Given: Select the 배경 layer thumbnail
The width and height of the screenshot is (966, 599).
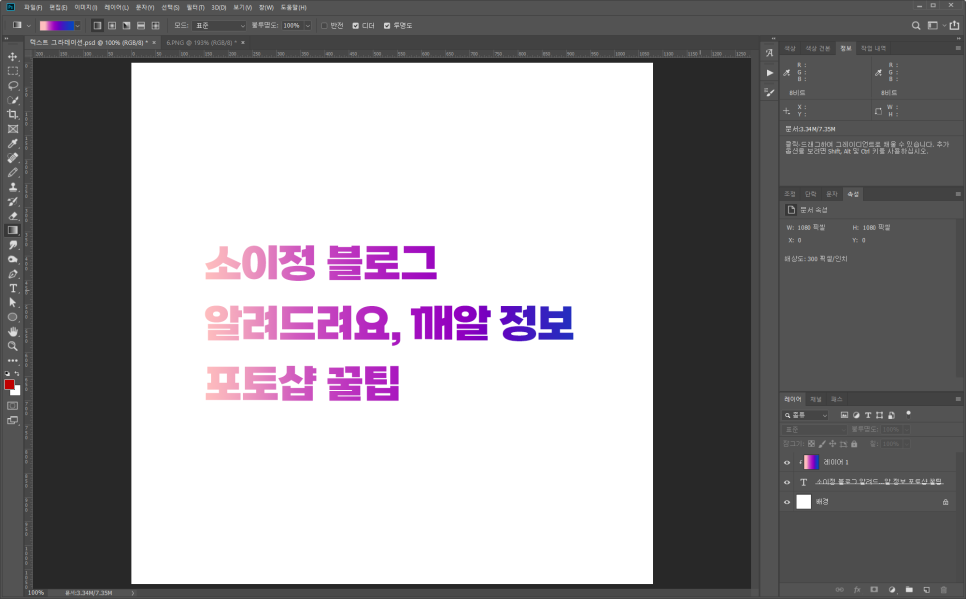Looking at the screenshot, I should pos(804,502).
